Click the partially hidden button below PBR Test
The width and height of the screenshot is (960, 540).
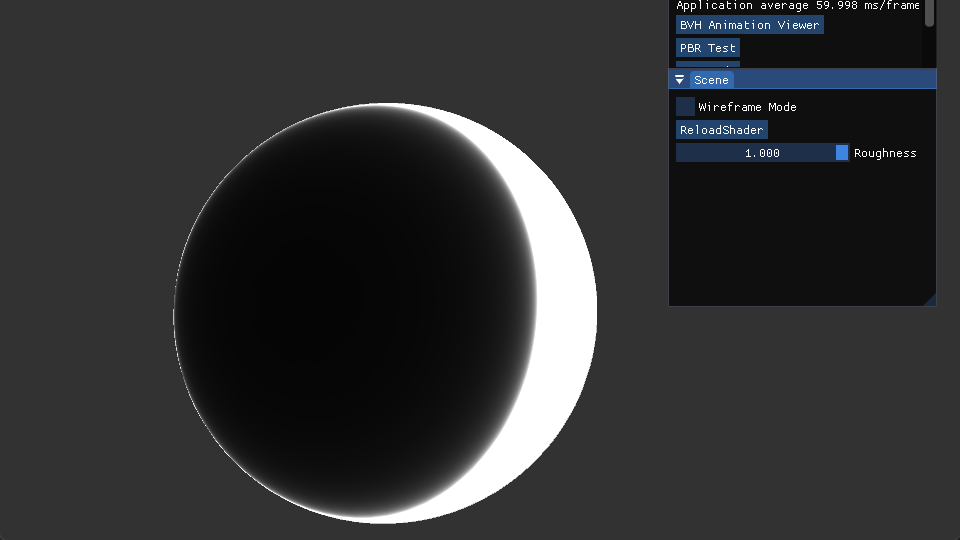coord(707,65)
